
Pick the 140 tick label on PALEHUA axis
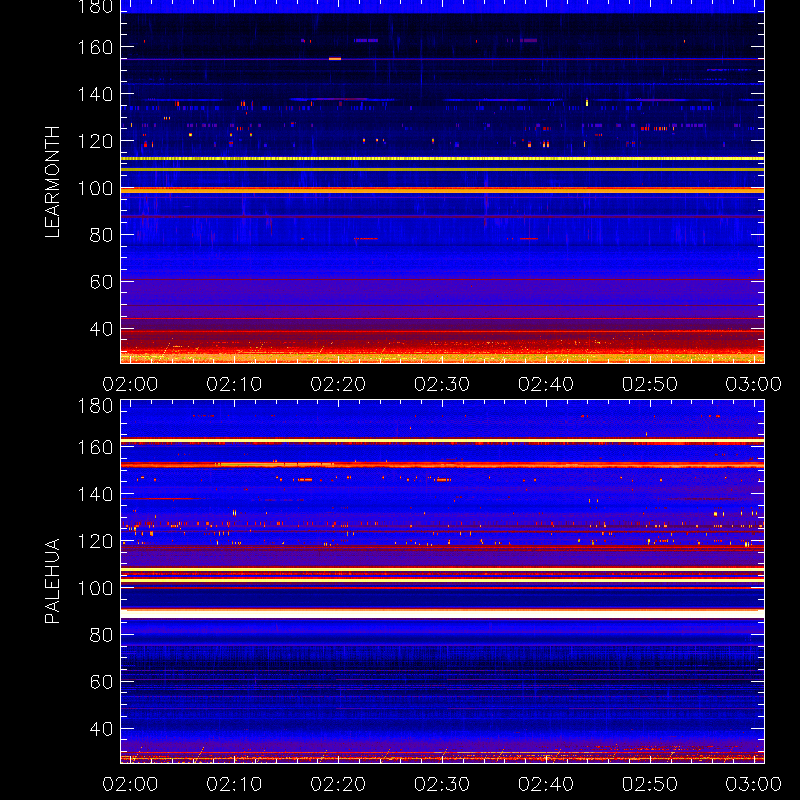(95, 494)
